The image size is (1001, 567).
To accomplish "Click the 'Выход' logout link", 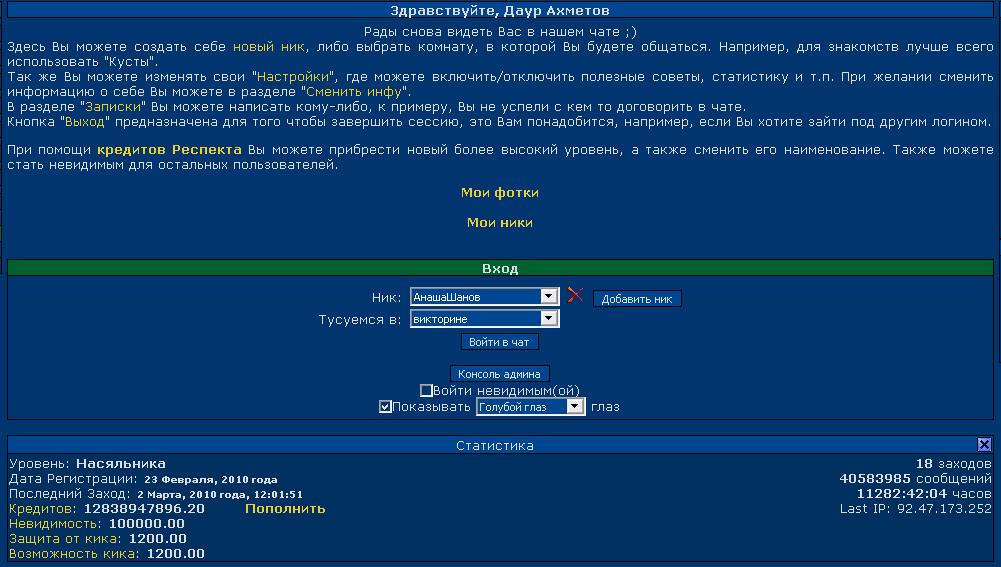I will (84, 121).
